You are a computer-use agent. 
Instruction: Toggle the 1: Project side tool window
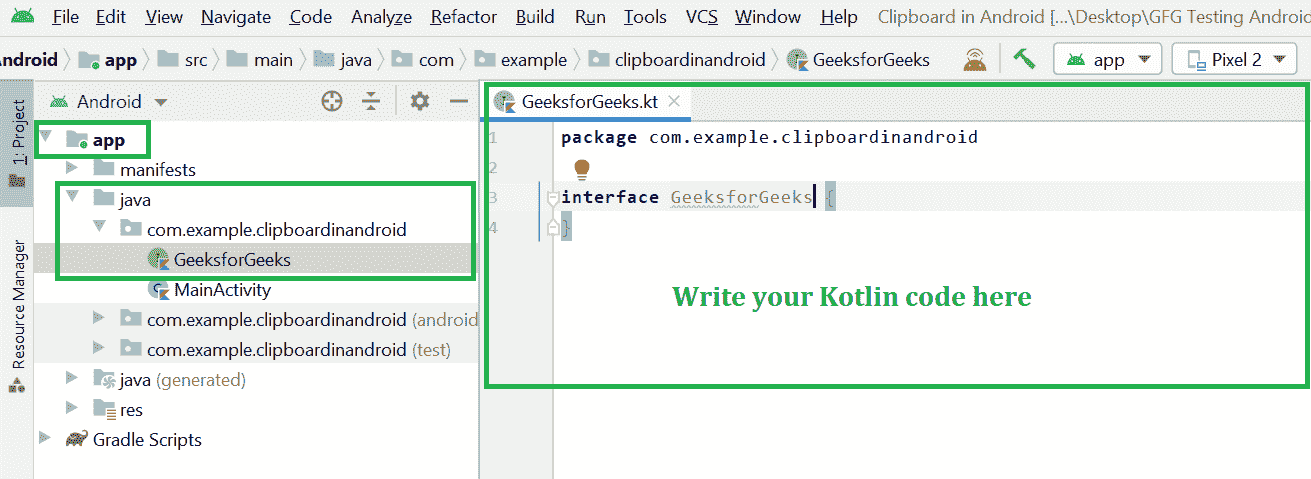(x=17, y=140)
